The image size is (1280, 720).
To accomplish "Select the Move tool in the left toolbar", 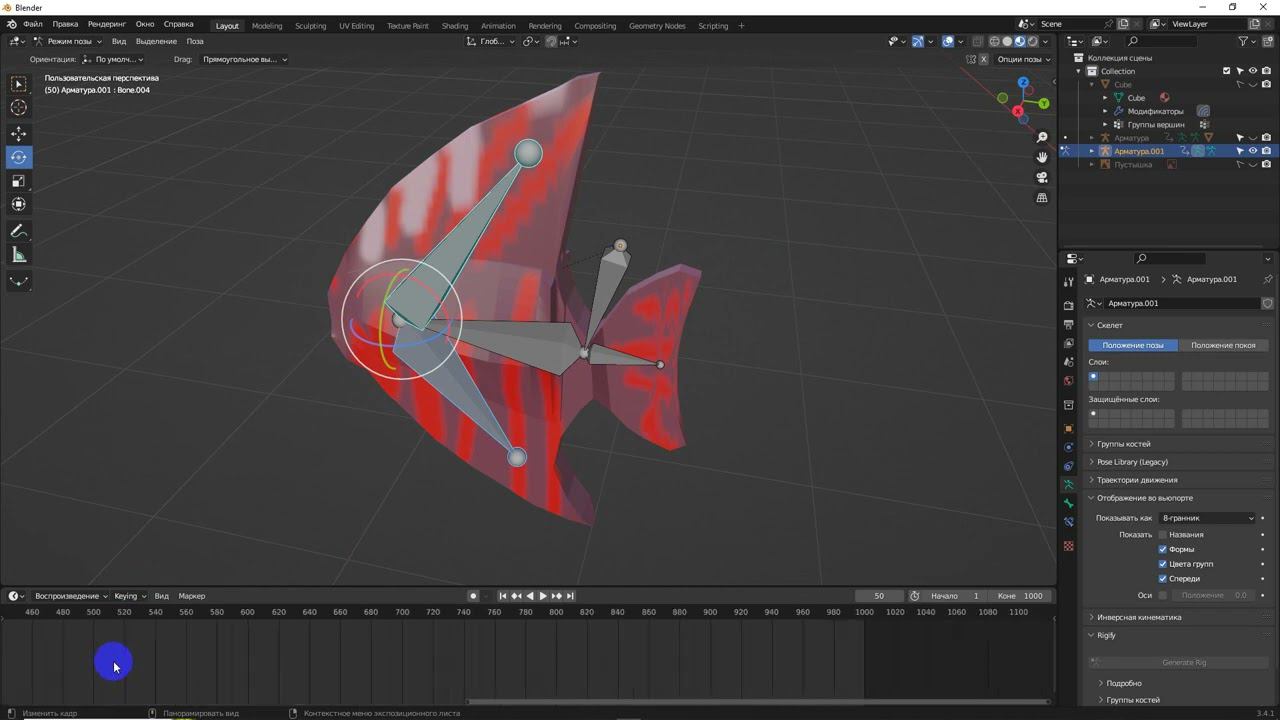I will 19,133.
